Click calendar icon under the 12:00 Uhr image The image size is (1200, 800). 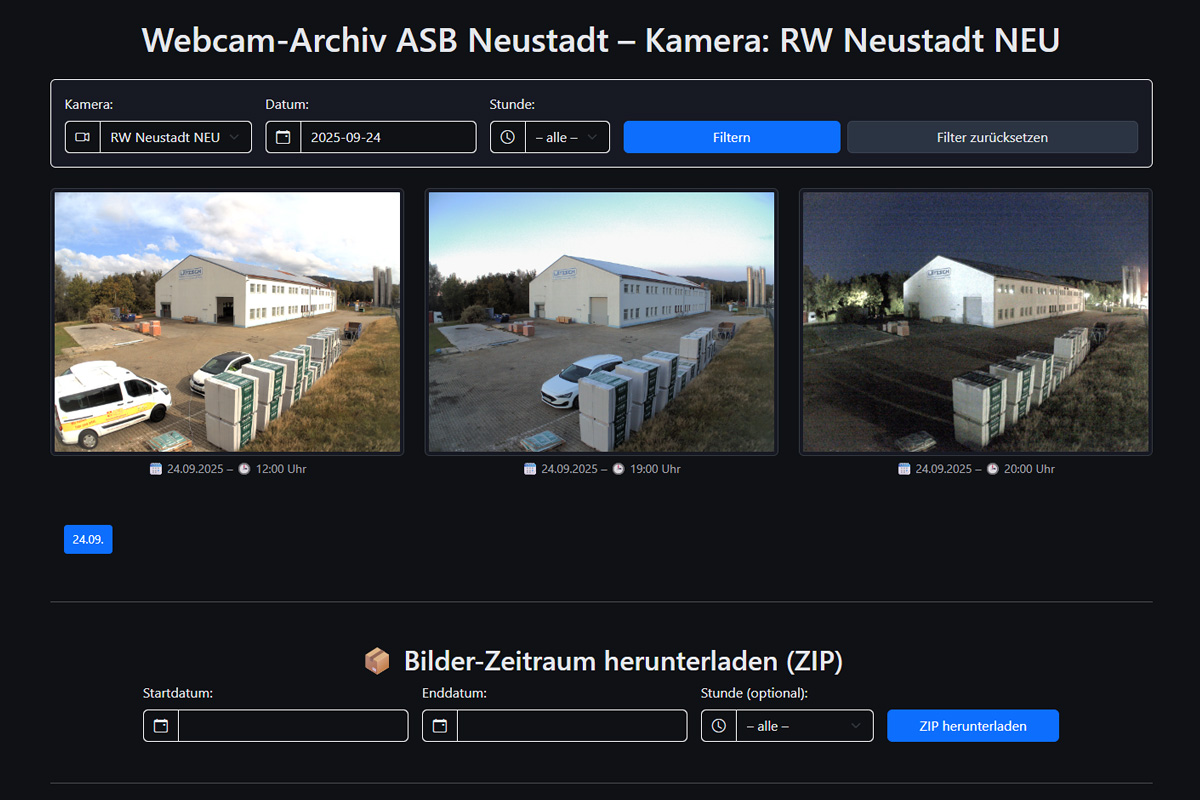156,469
